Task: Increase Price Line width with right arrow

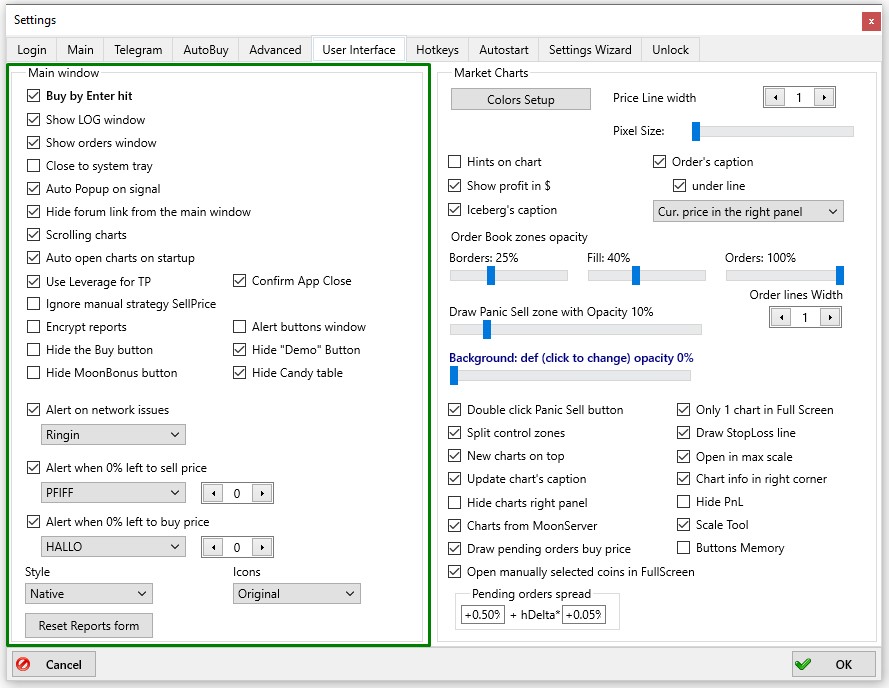Action: click(824, 98)
